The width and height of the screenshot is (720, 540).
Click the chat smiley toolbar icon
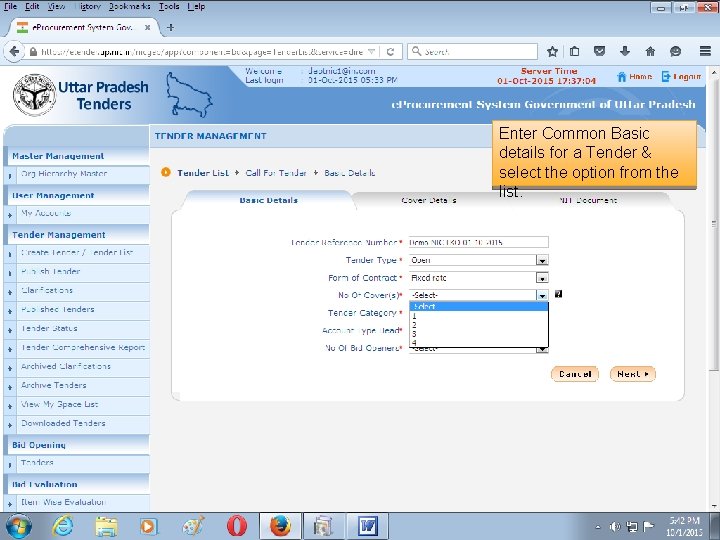[675, 51]
